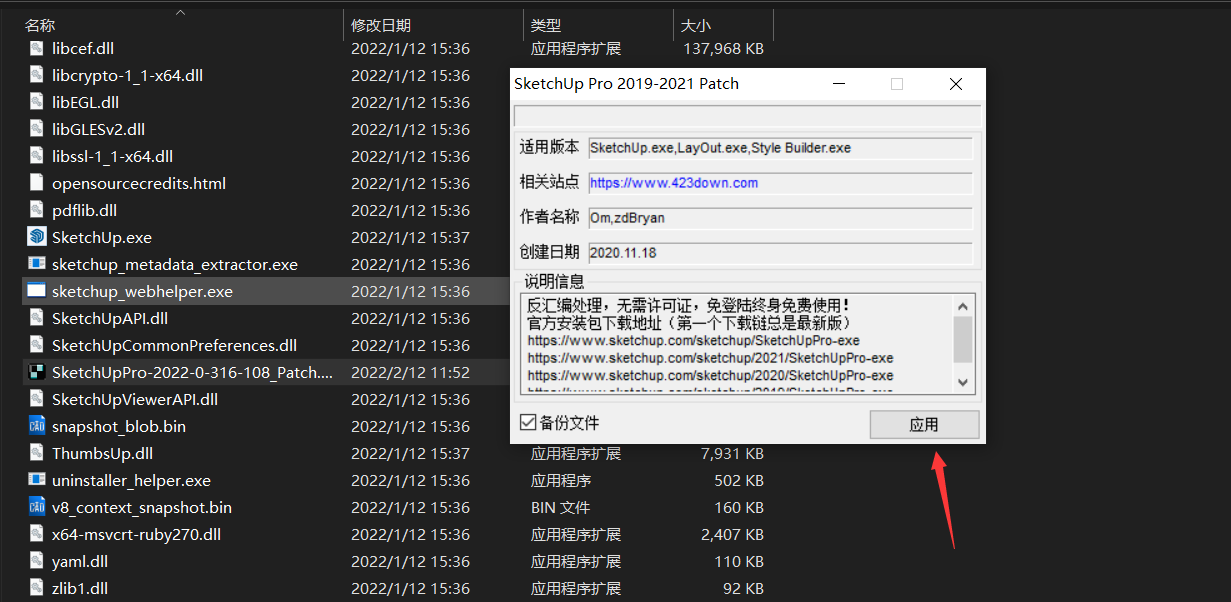Click the 110 KB size cell
1231x602 pixels.
738,561
